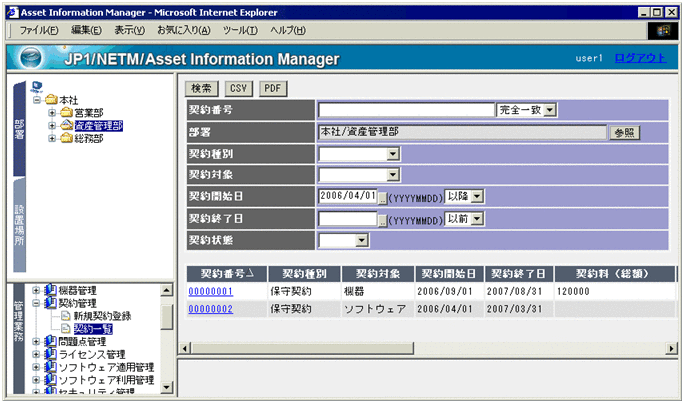Open contract number 00000002 link
This screenshot has height=405, width=685.
211,309
